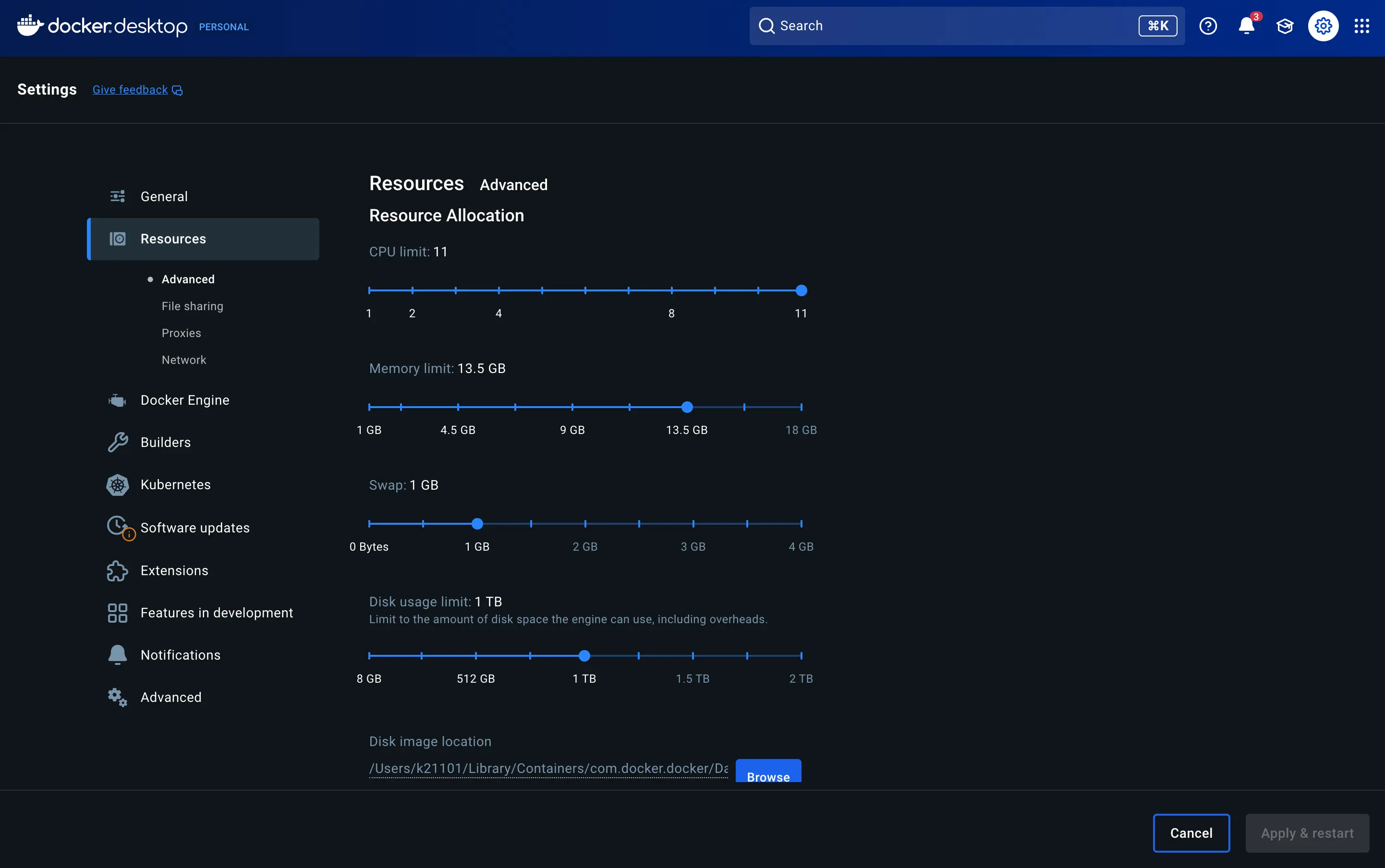Click the 4 GB swap scale label
This screenshot has height=868, width=1385.
coord(801,546)
